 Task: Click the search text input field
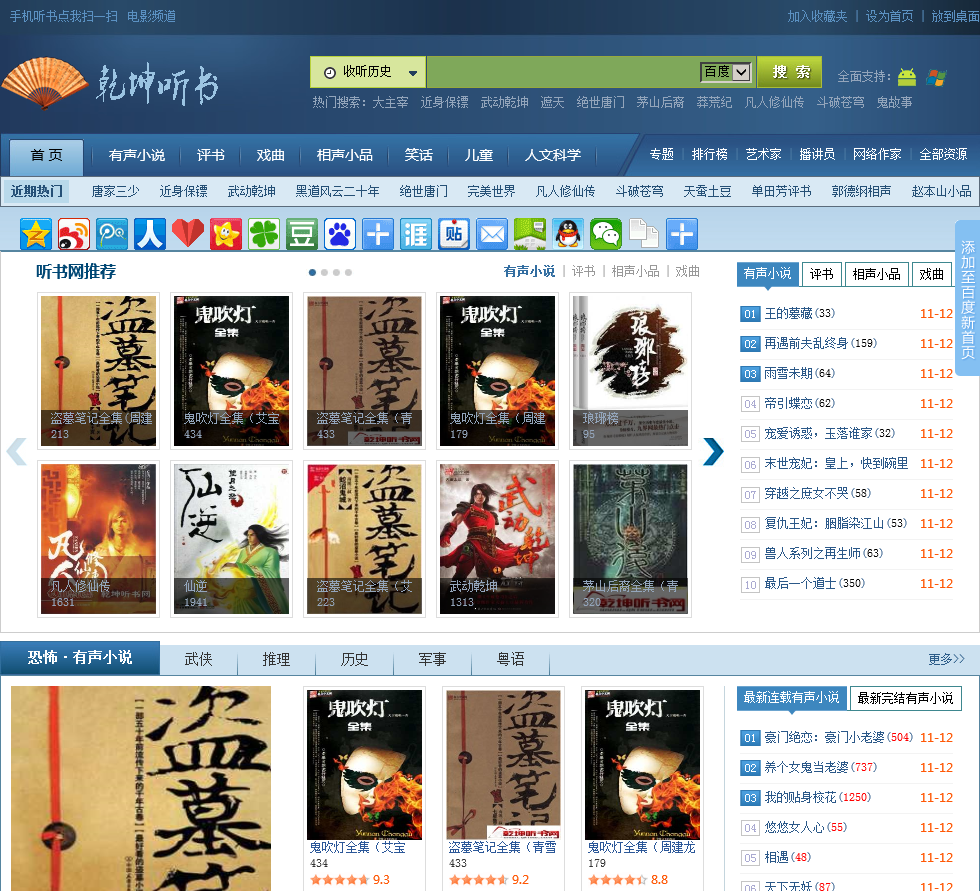pyautogui.click(x=562, y=72)
